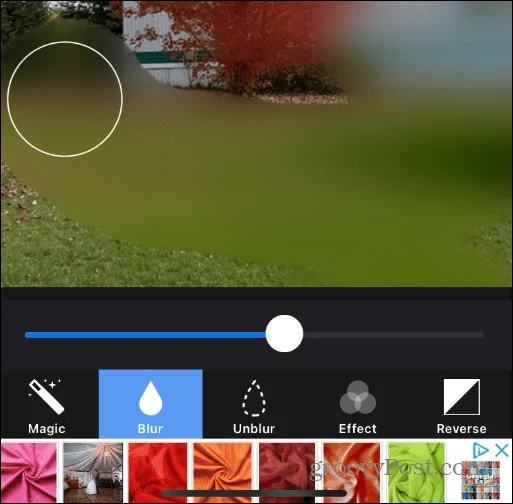This screenshot has height=504, width=513.
Task: Select the Blur droplet icon
Action: point(150,398)
